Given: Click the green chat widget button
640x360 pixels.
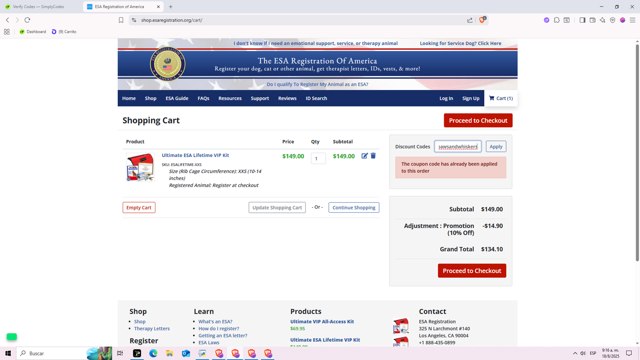Looking at the screenshot, I should click(12, 337).
